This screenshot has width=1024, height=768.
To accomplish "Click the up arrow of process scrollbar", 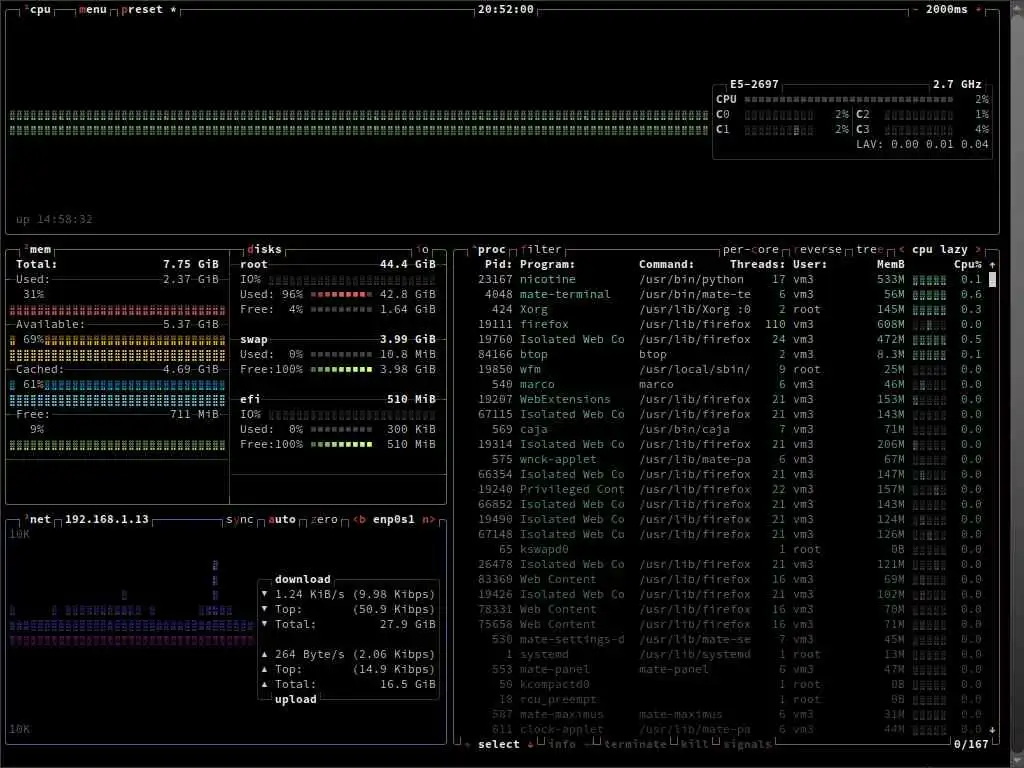I will pos(993,264).
